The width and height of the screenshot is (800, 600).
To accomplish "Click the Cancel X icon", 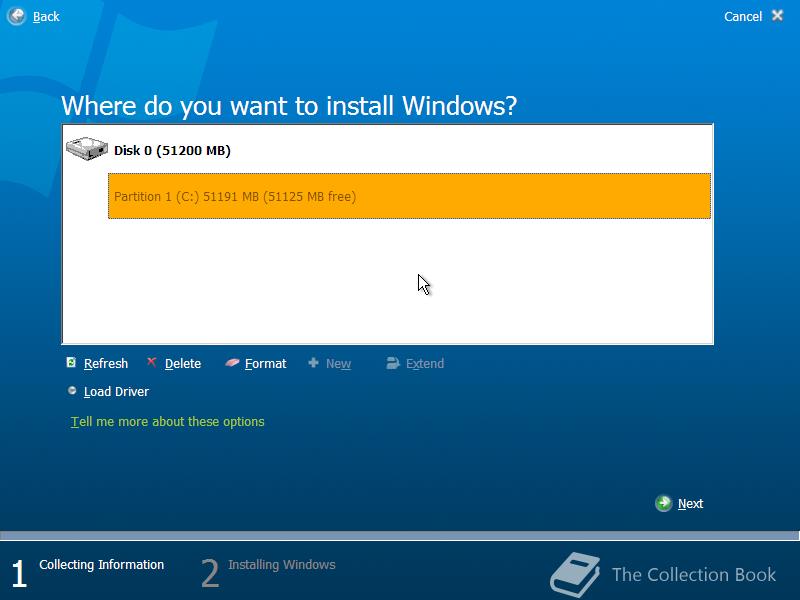I will click(778, 16).
